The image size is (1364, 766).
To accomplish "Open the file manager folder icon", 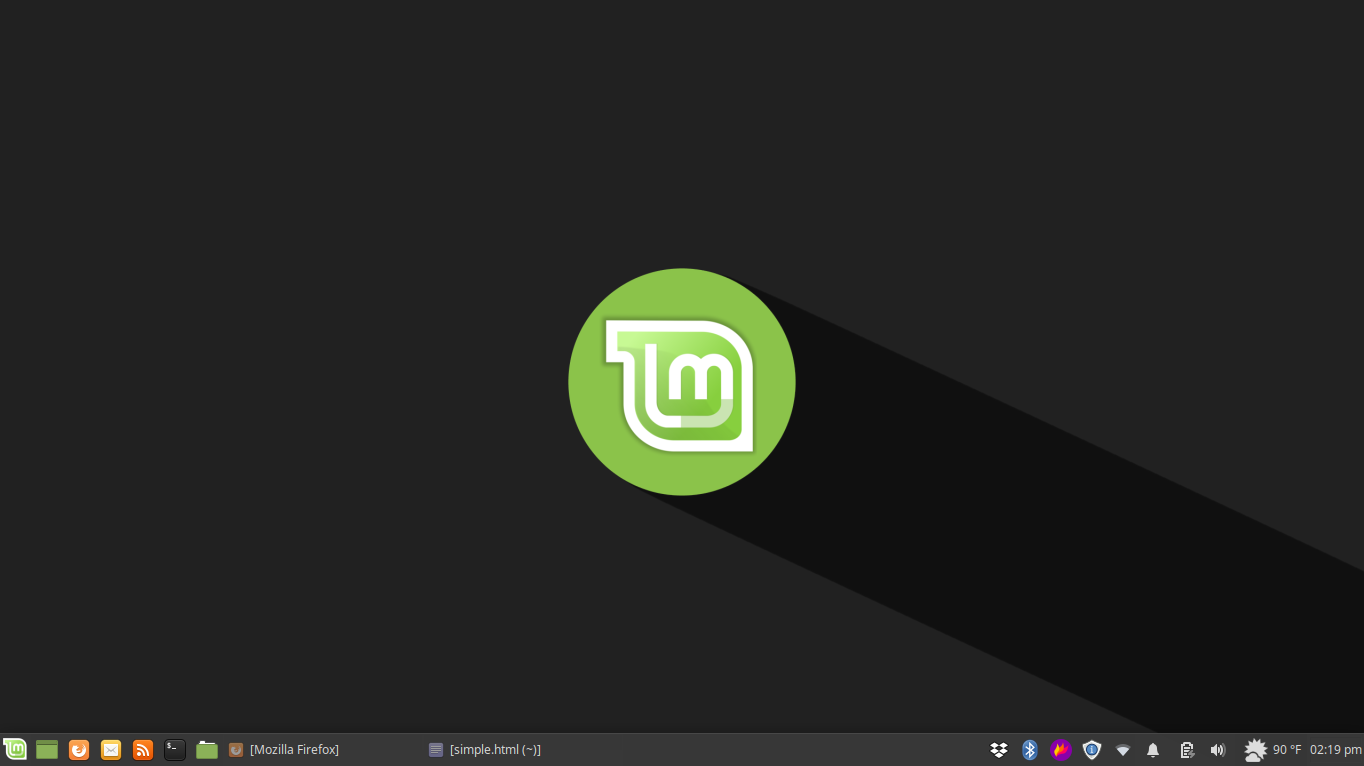I will tap(206, 749).
